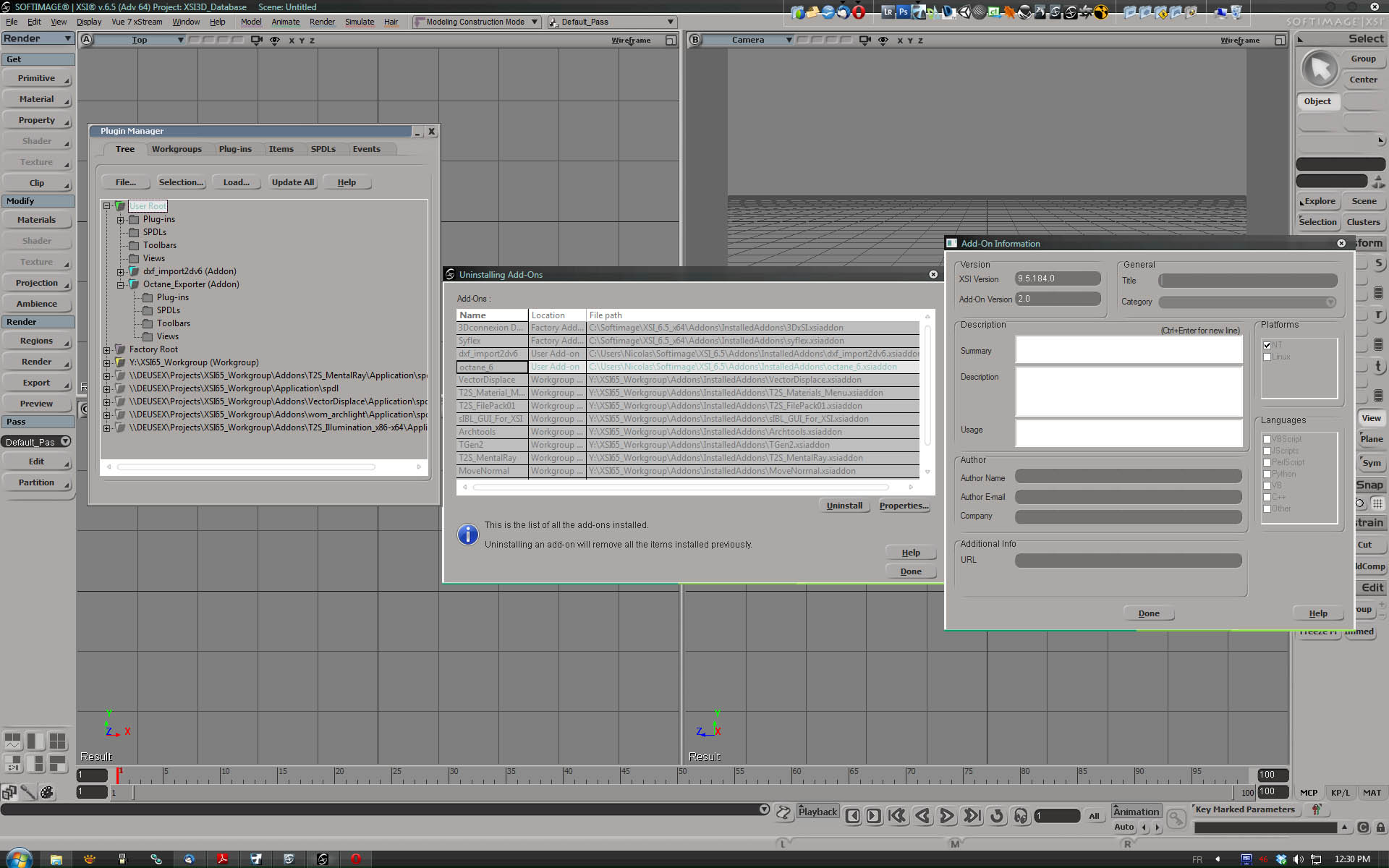Click Update All in Plugin Manager
Screen dimensions: 1389x868
tap(293, 182)
